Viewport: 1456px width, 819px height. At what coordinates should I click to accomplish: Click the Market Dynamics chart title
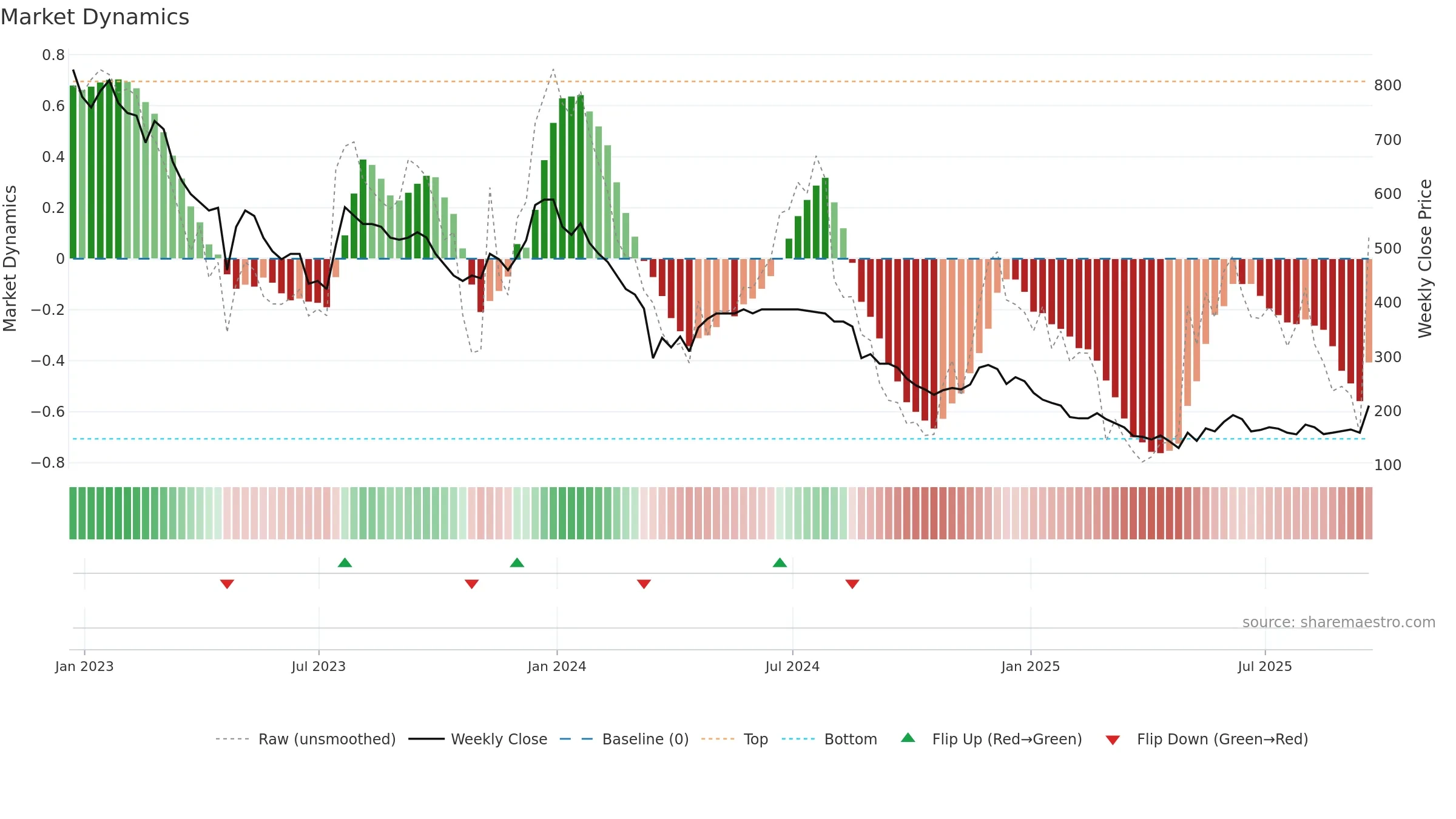(x=95, y=17)
